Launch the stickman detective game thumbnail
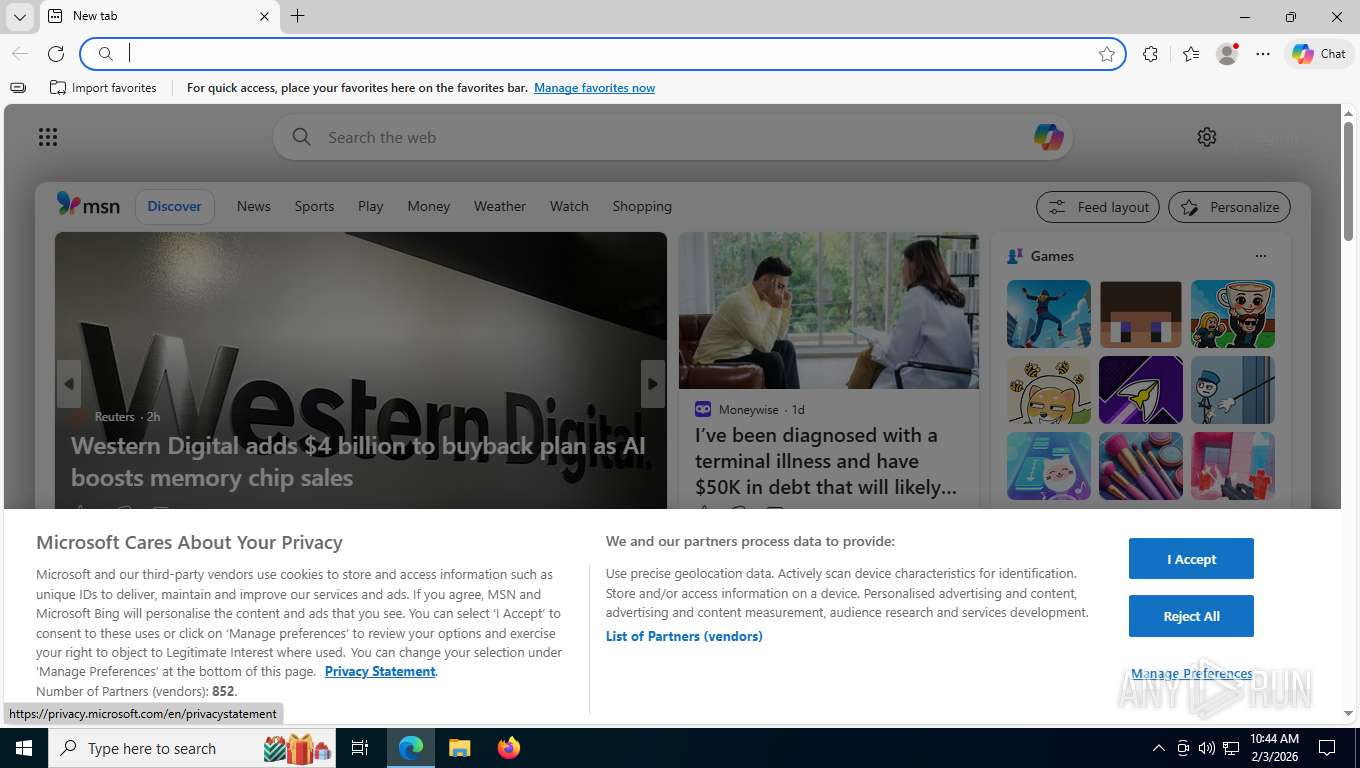The width and height of the screenshot is (1360, 768). pos(1233,390)
